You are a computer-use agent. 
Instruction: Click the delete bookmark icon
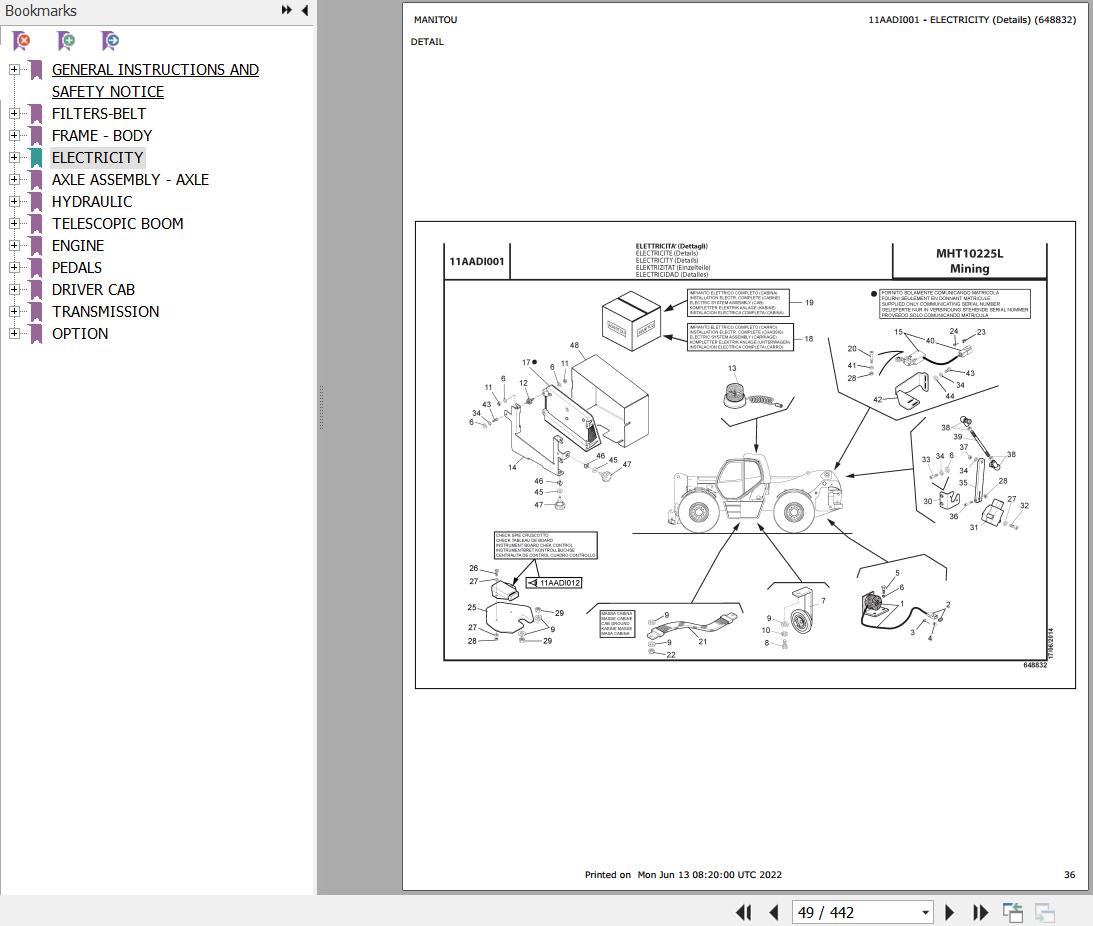[22, 41]
